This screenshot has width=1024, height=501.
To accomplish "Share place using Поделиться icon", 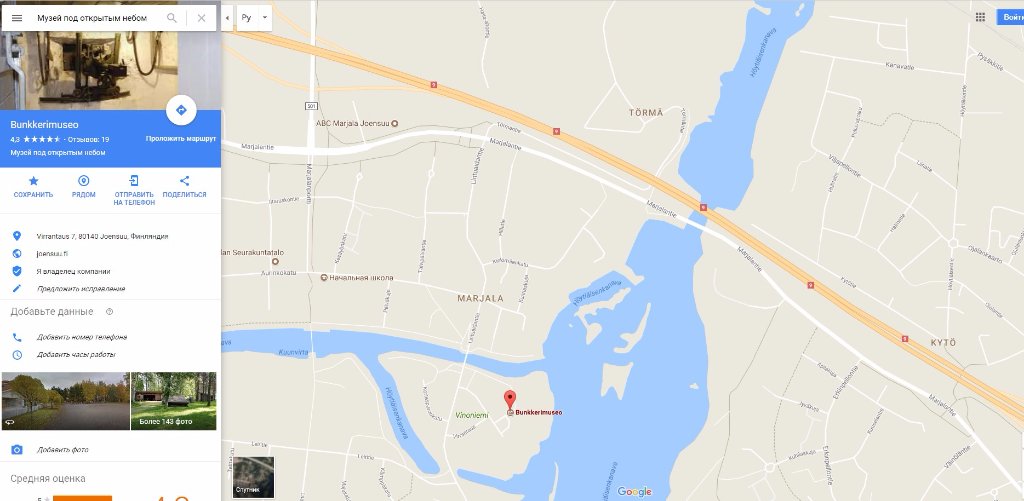I will click(184, 181).
